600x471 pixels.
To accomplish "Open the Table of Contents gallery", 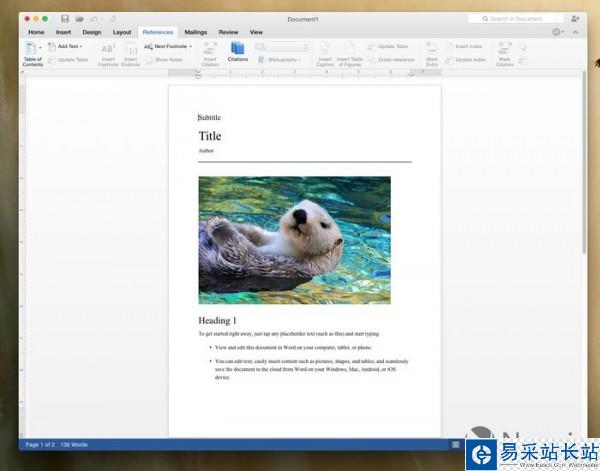I will tap(33, 54).
